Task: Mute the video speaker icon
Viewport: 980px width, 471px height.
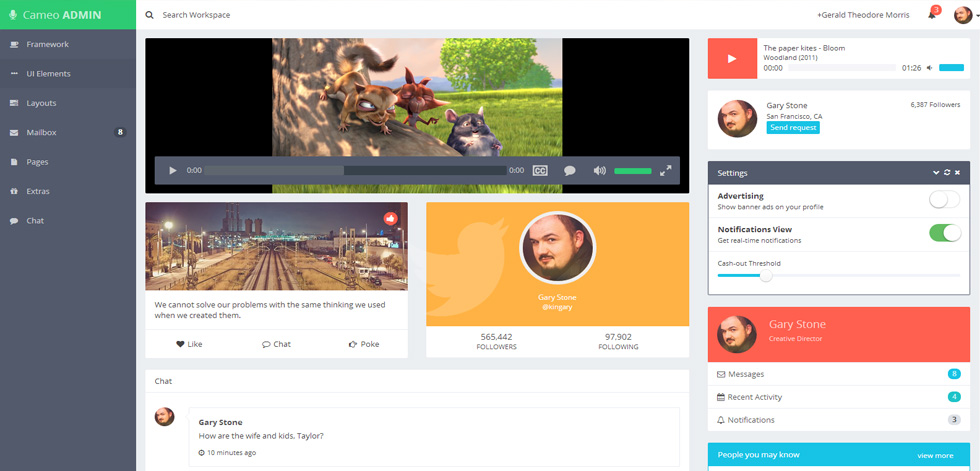Action: 599,171
